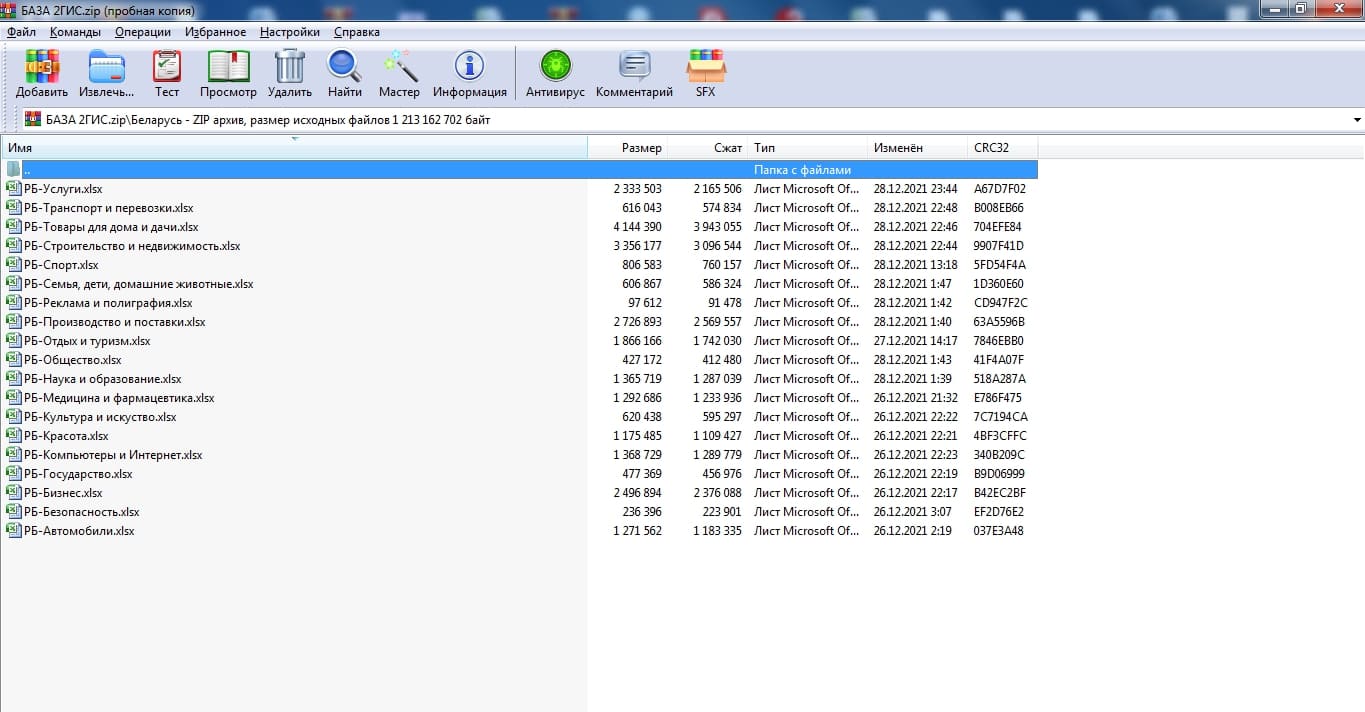Click the 'Папка с файлами' type cell
The width and height of the screenshot is (1365, 712).
pyautogui.click(x=802, y=170)
